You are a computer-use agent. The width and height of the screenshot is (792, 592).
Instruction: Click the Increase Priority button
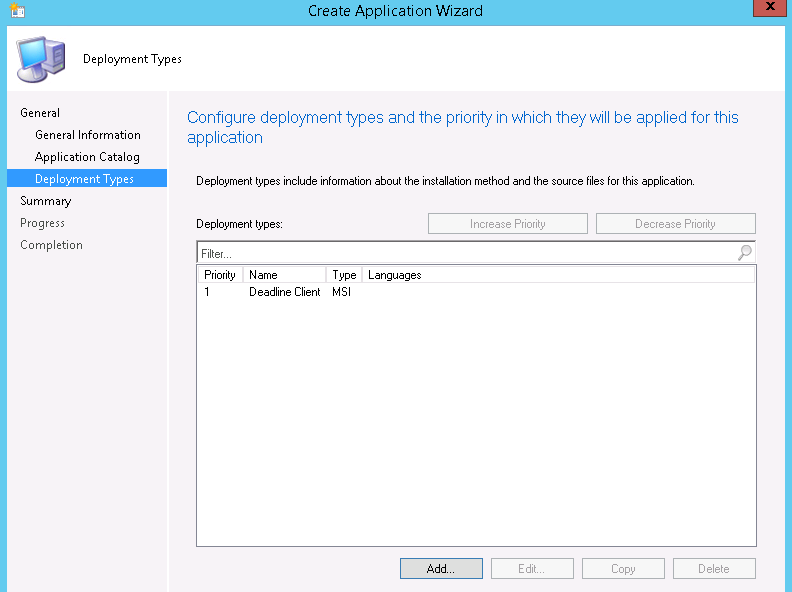(x=507, y=224)
